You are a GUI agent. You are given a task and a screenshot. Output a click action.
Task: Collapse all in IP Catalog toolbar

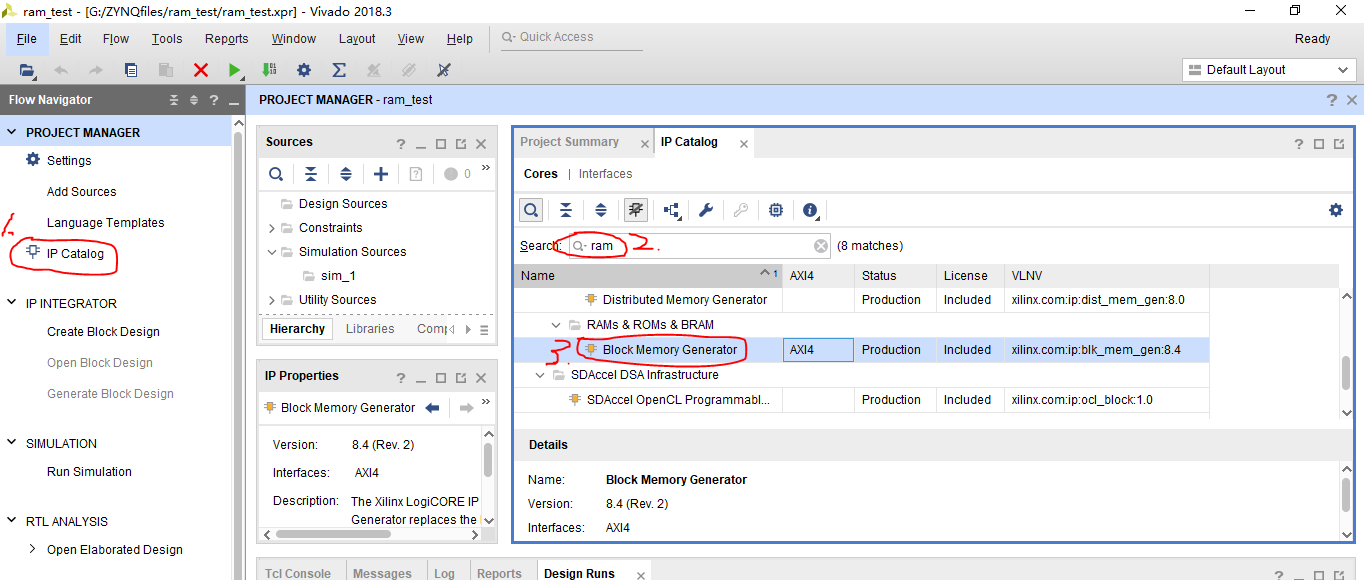coord(566,210)
